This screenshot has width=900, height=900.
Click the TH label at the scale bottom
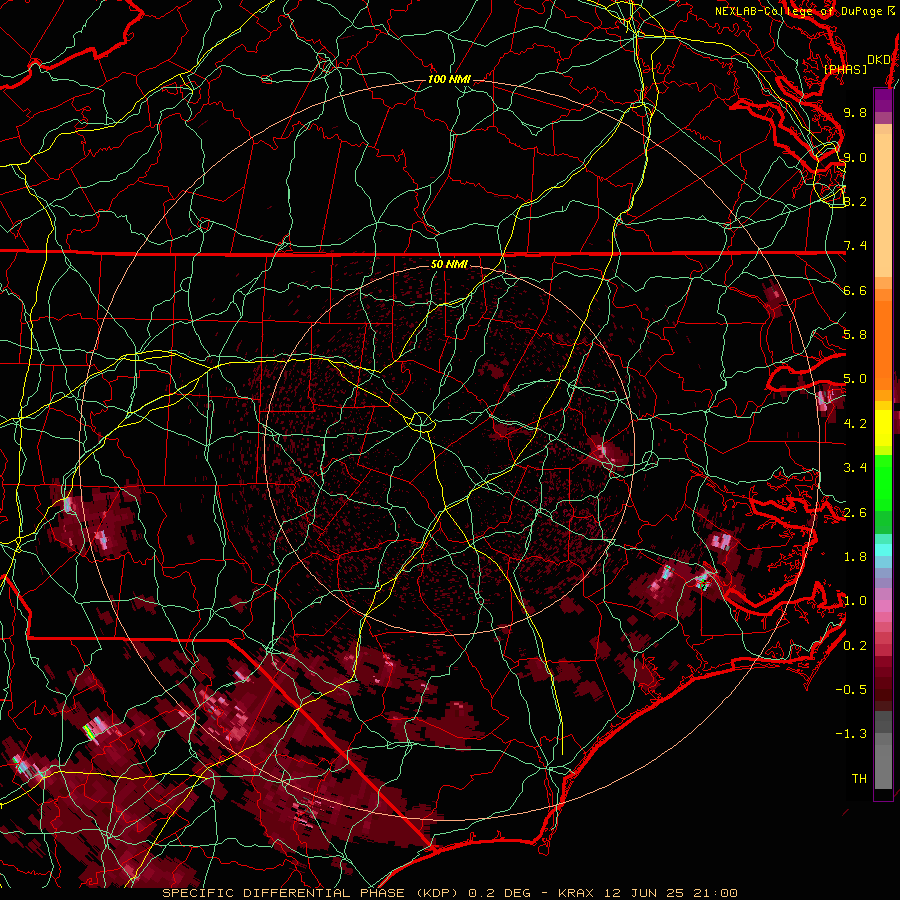pos(859,779)
